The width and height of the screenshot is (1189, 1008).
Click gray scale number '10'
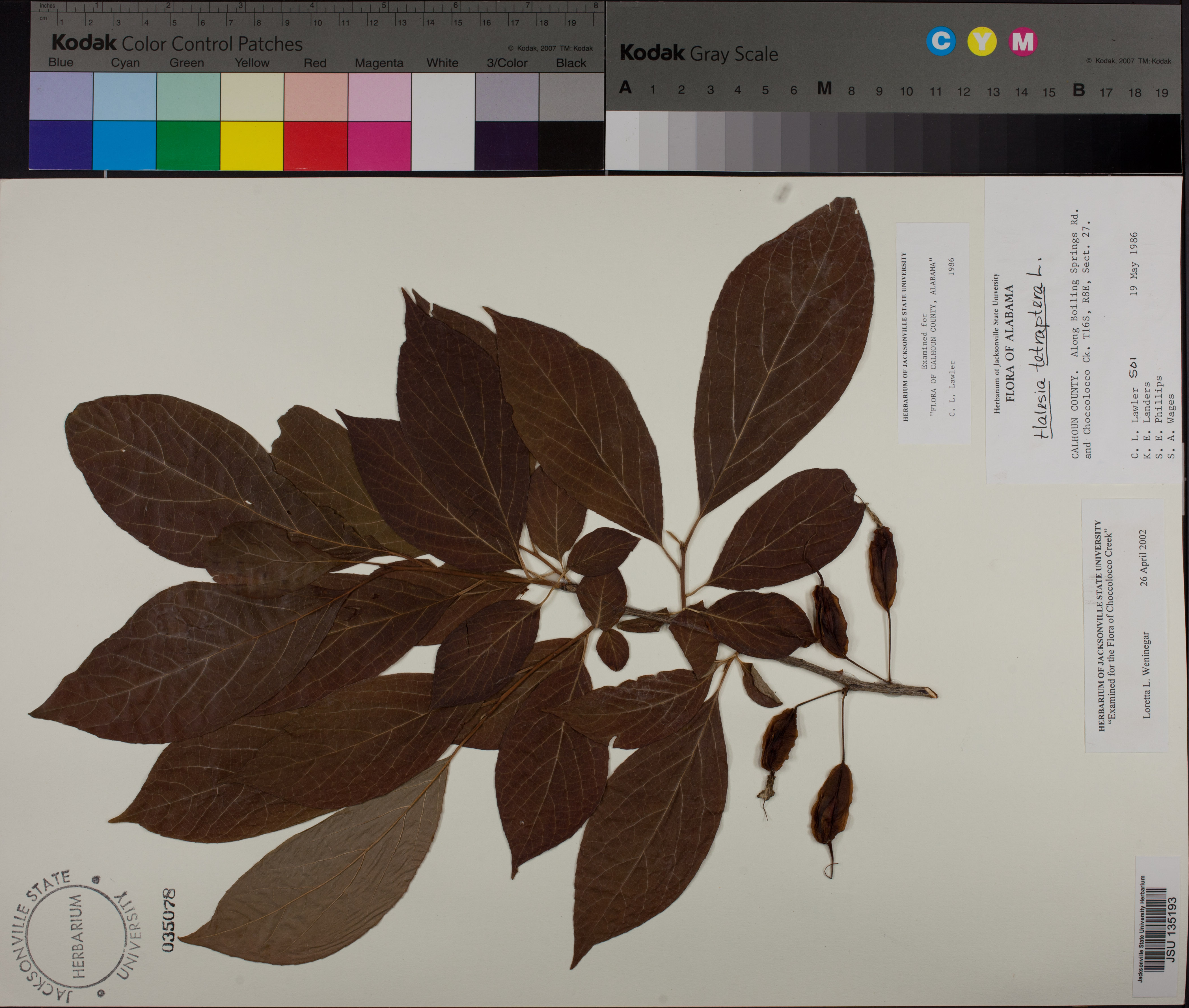point(906,91)
